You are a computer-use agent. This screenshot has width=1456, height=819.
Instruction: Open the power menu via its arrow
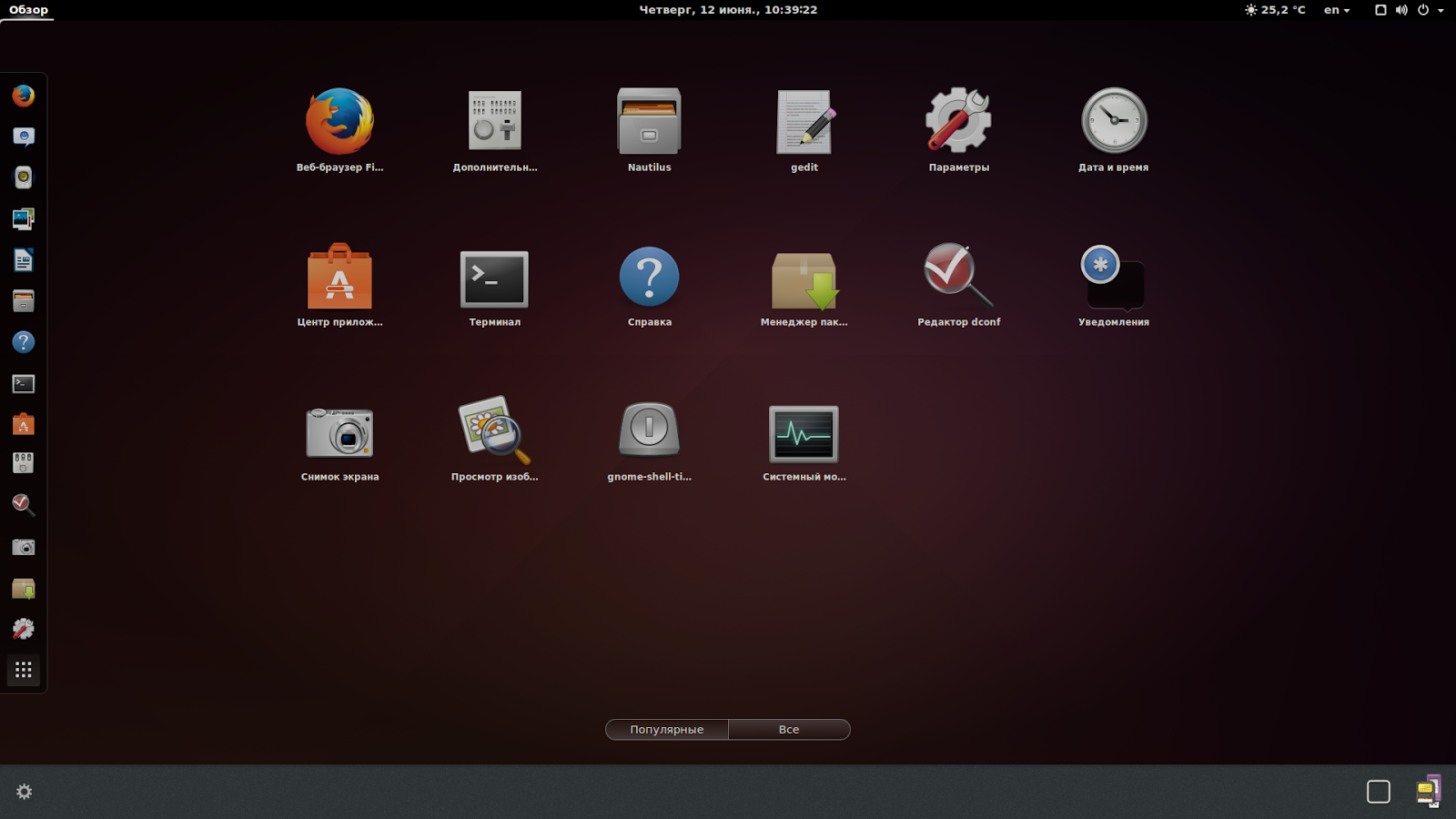1441,10
